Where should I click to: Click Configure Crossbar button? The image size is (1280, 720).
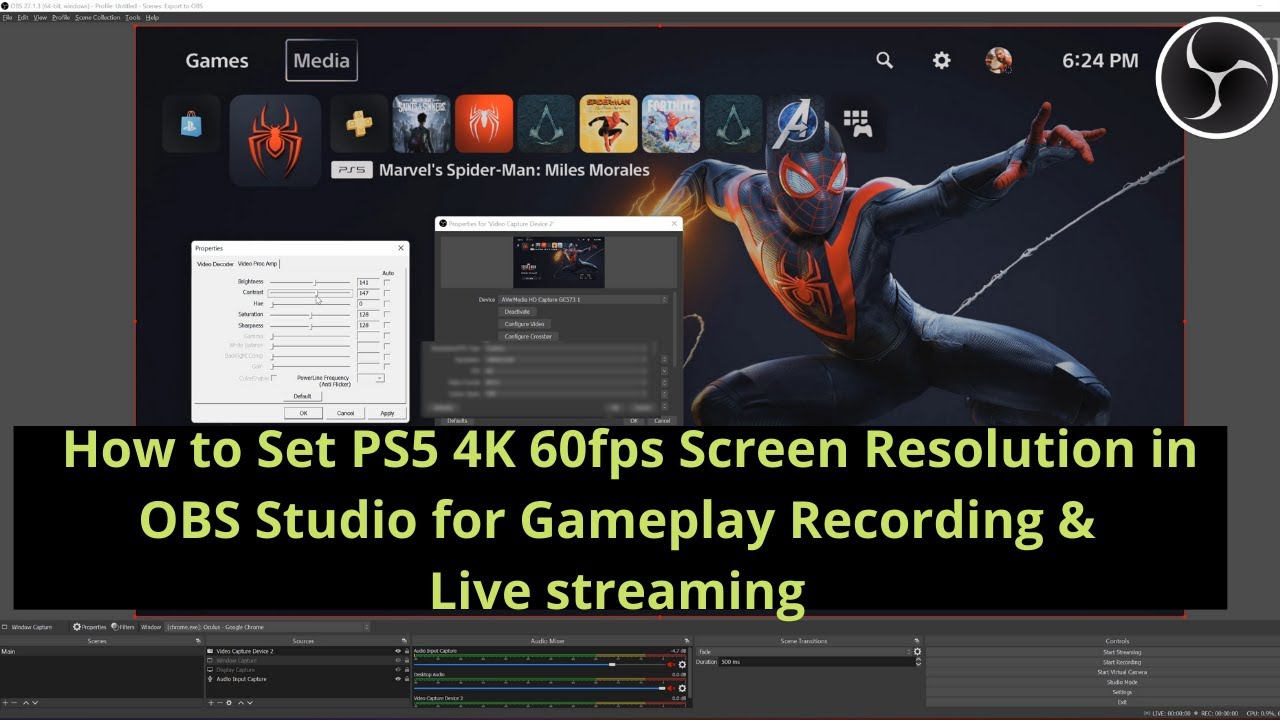pyautogui.click(x=528, y=336)
